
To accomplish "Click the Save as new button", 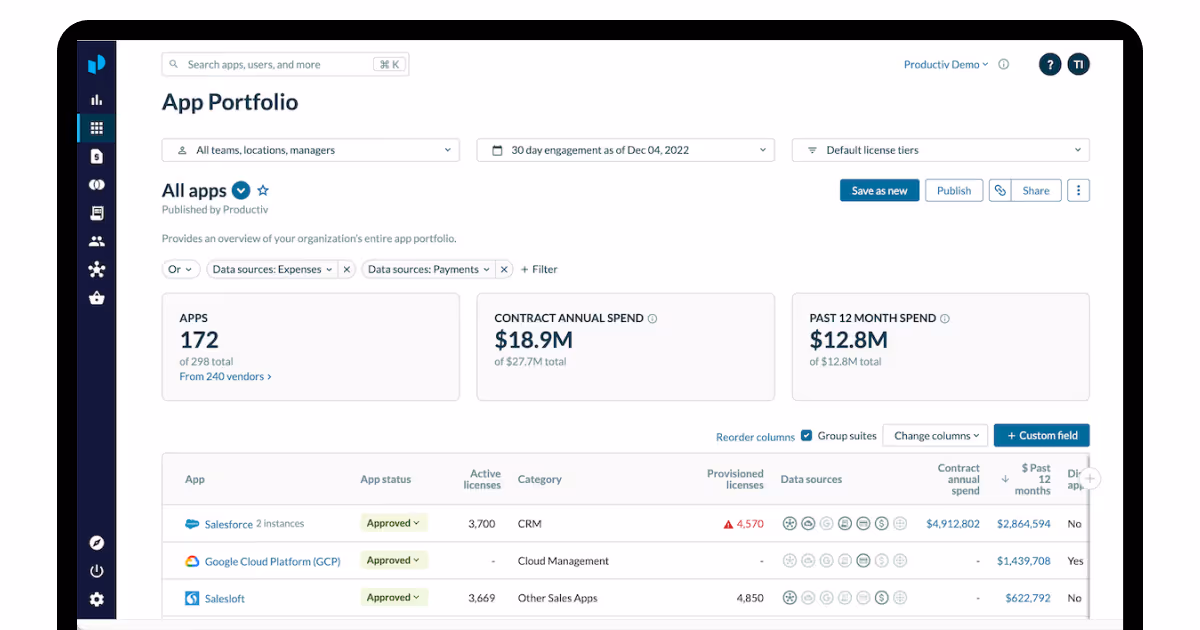I will pos(880,190).
